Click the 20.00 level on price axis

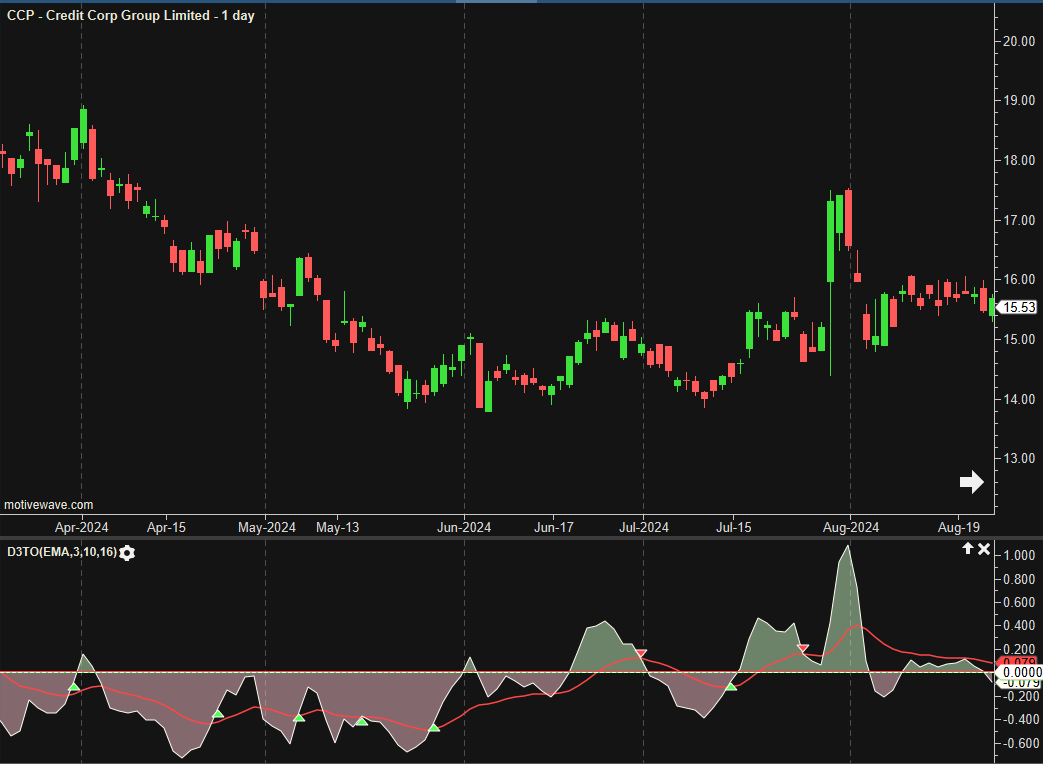(1019, 41)
